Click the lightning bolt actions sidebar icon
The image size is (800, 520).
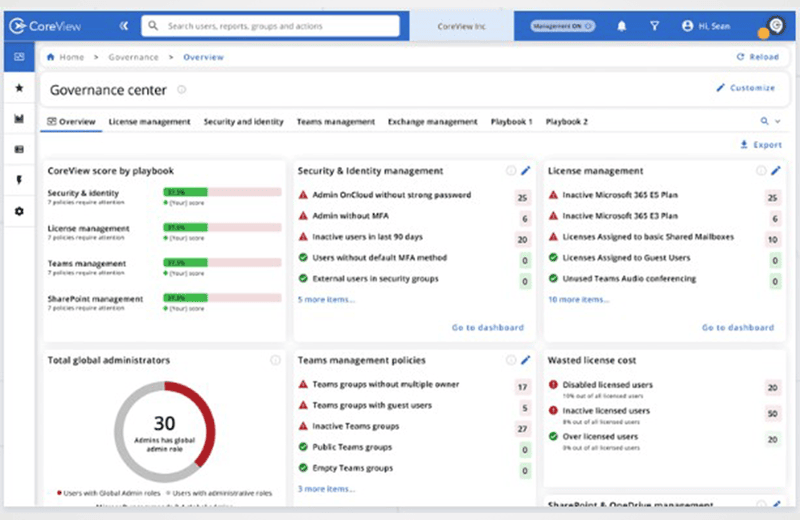tap(19, 181)
